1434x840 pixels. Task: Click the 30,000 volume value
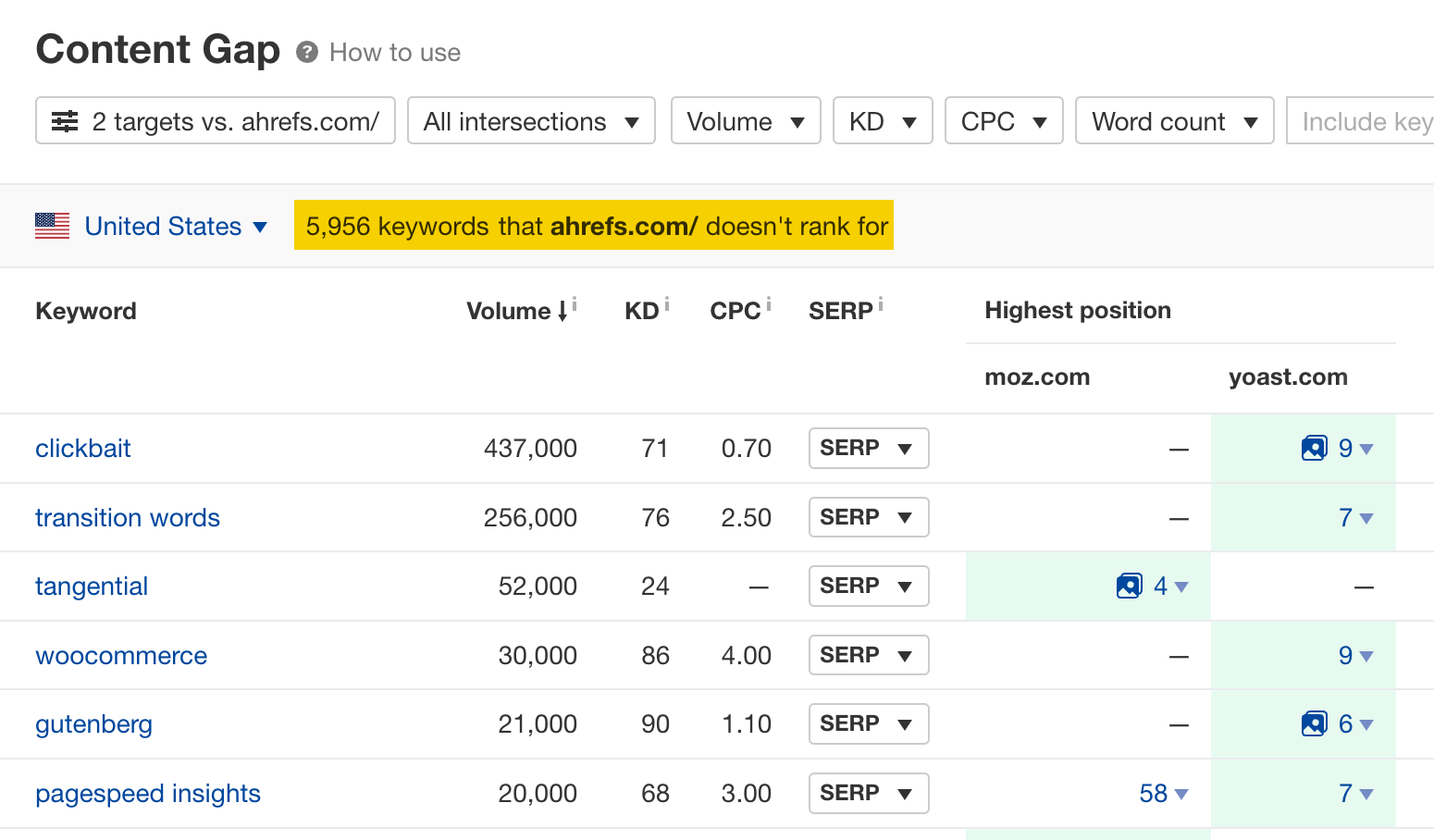(x=538, y=655)
